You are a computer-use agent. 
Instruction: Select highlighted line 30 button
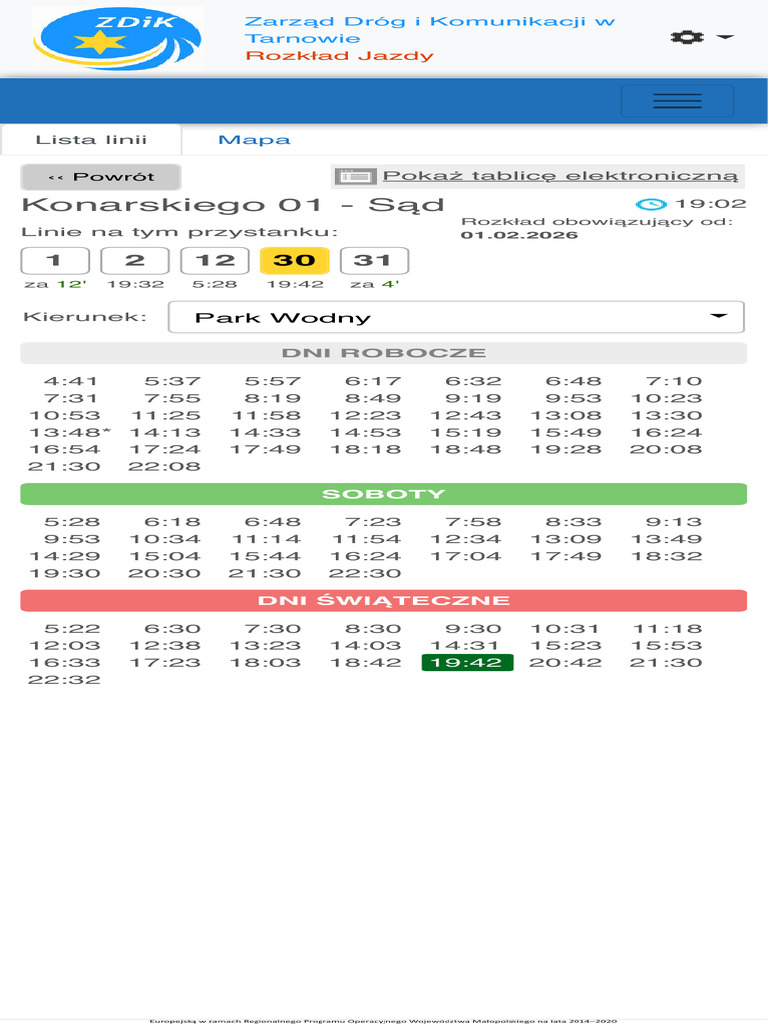coord(295,261)
